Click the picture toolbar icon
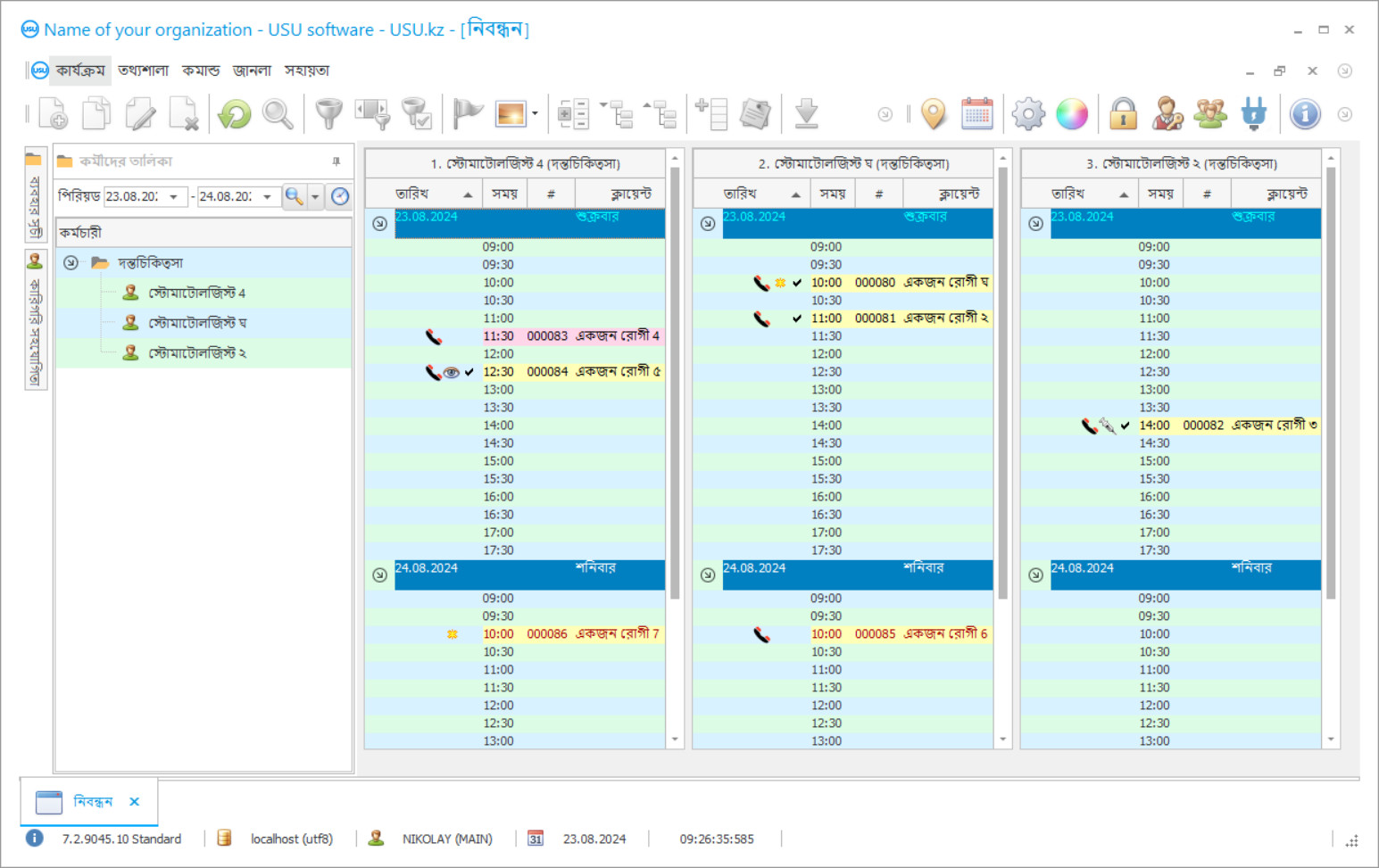Image resolution: width=1379 pixels, height=868 pixels. tap(511, 114)
